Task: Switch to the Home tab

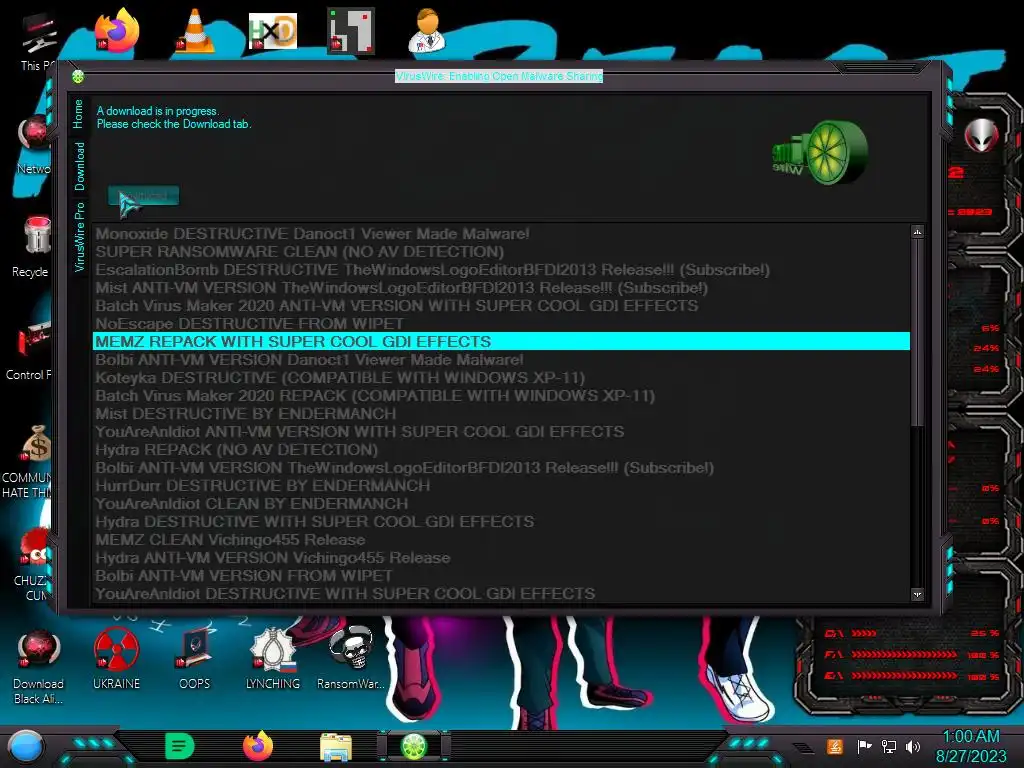Action: (78, 114)
